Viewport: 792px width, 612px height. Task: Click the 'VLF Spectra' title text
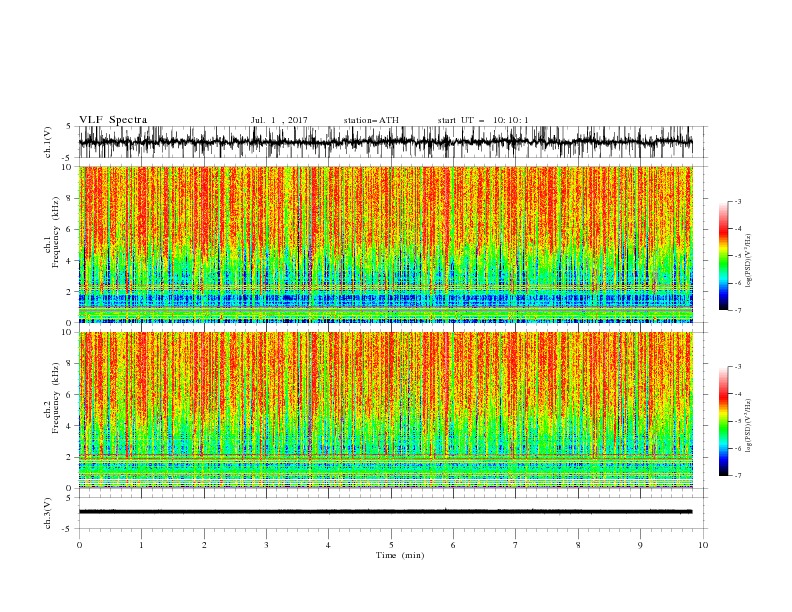click(x=113, y=120)
